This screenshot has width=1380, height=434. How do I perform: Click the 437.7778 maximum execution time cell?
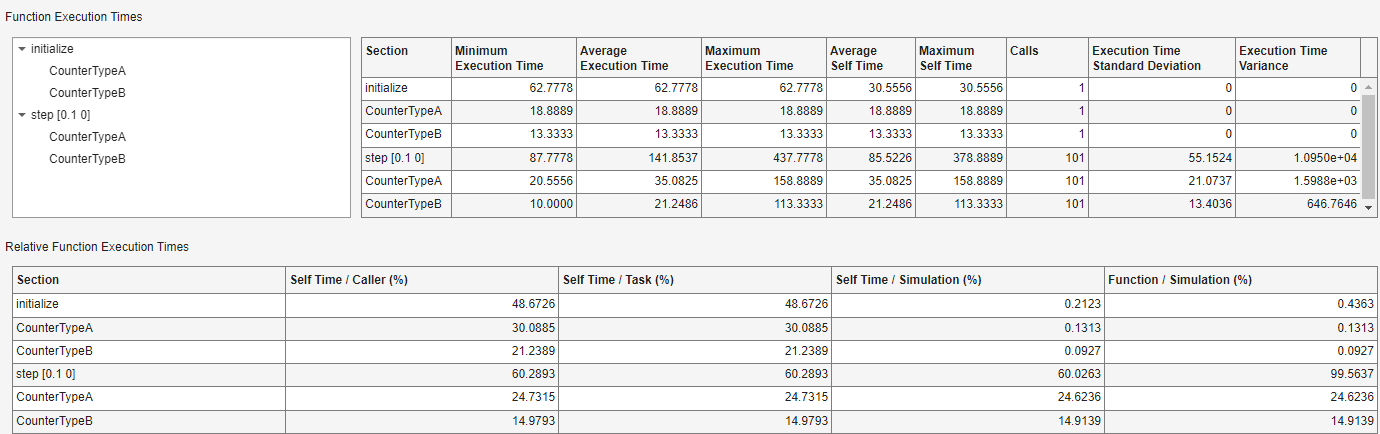pyautogui.click(x=763, y=159)
